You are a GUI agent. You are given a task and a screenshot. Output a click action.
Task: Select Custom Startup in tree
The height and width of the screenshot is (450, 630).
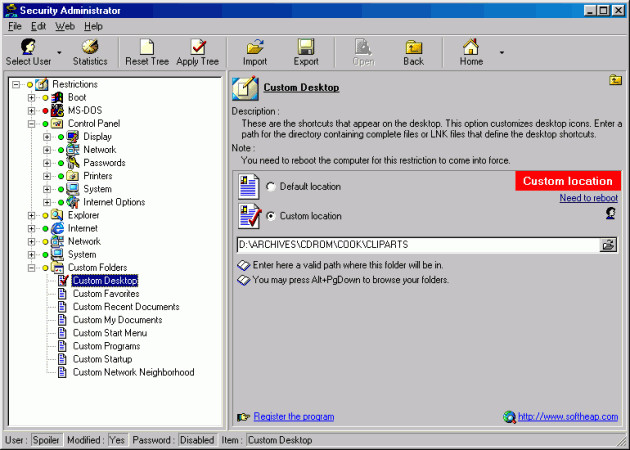pyautogui.click(x=102, y=359)
